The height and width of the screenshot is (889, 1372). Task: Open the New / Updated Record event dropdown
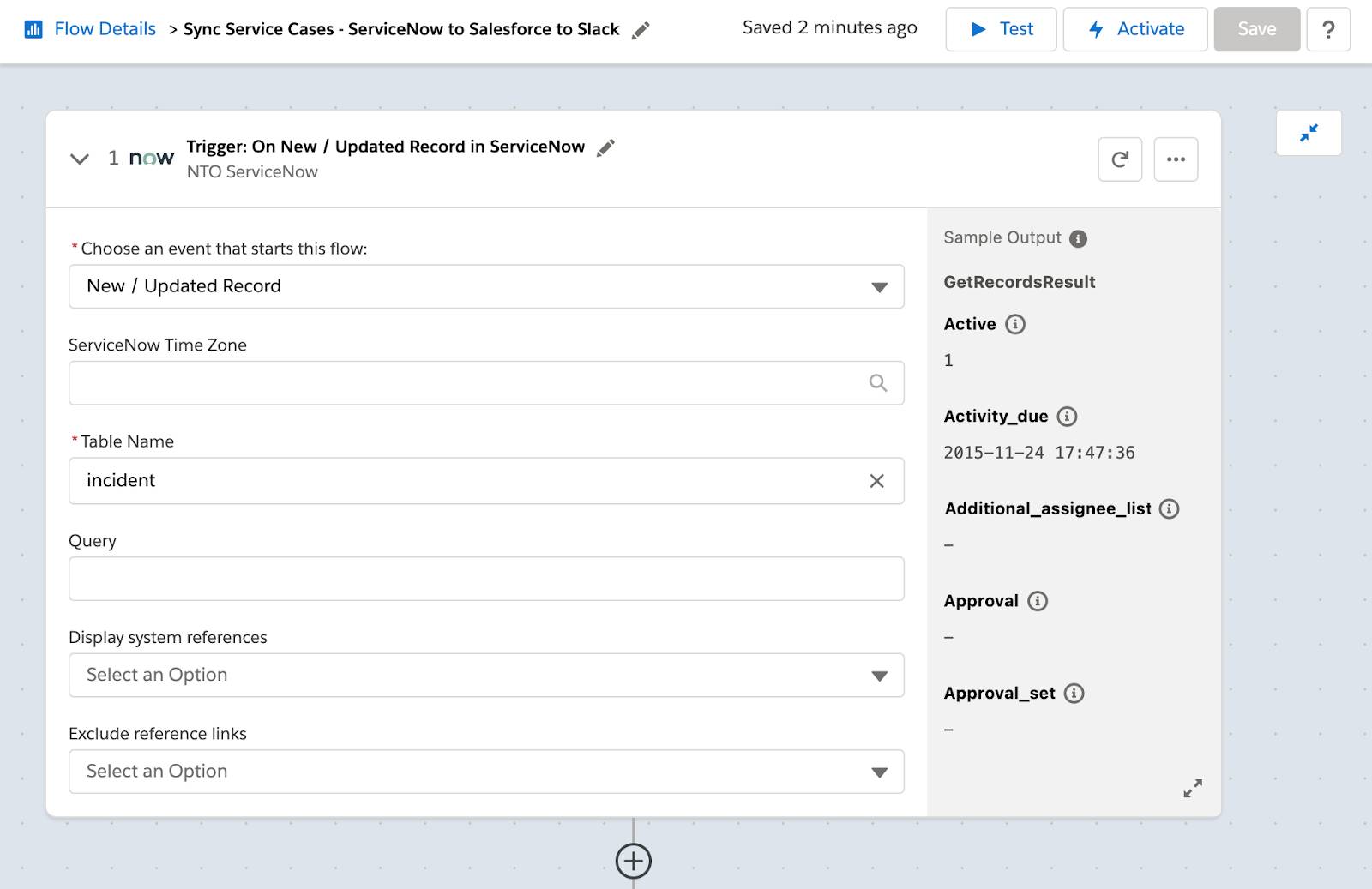point(486,286)
